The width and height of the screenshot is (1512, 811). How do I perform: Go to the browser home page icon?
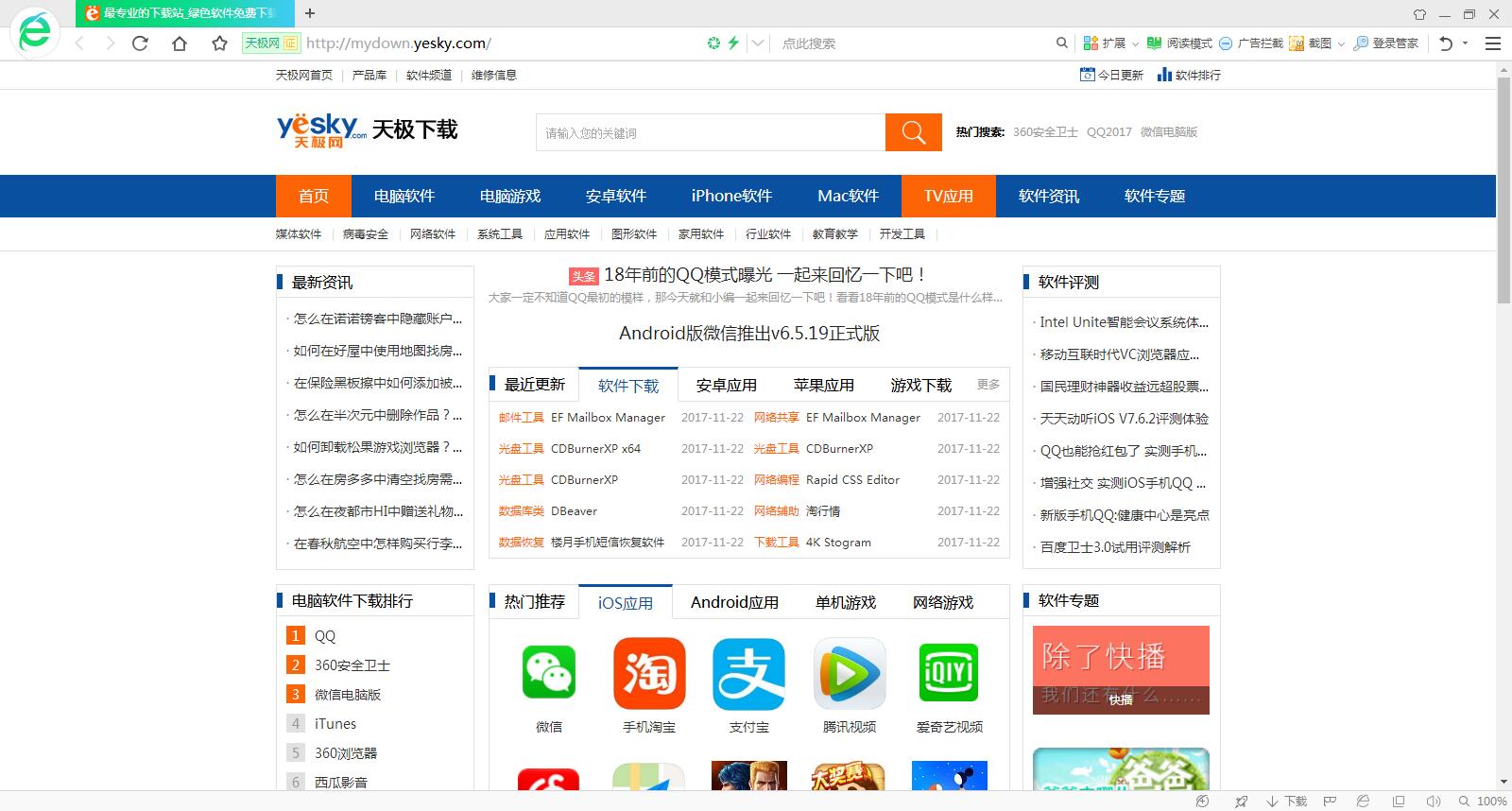click(180, 43)
